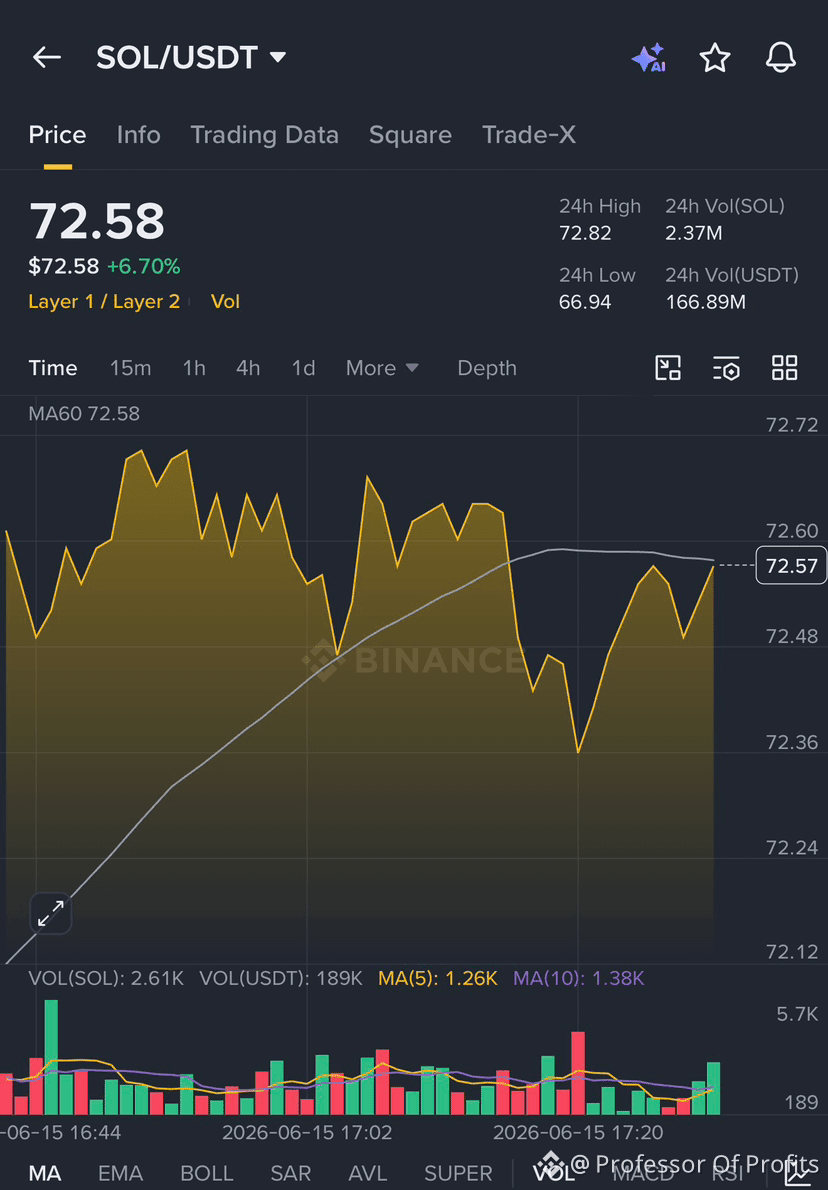Expand the More timeframes dropdown
The width and height of the screenshot is (828, 1190).
click(382, 368)
